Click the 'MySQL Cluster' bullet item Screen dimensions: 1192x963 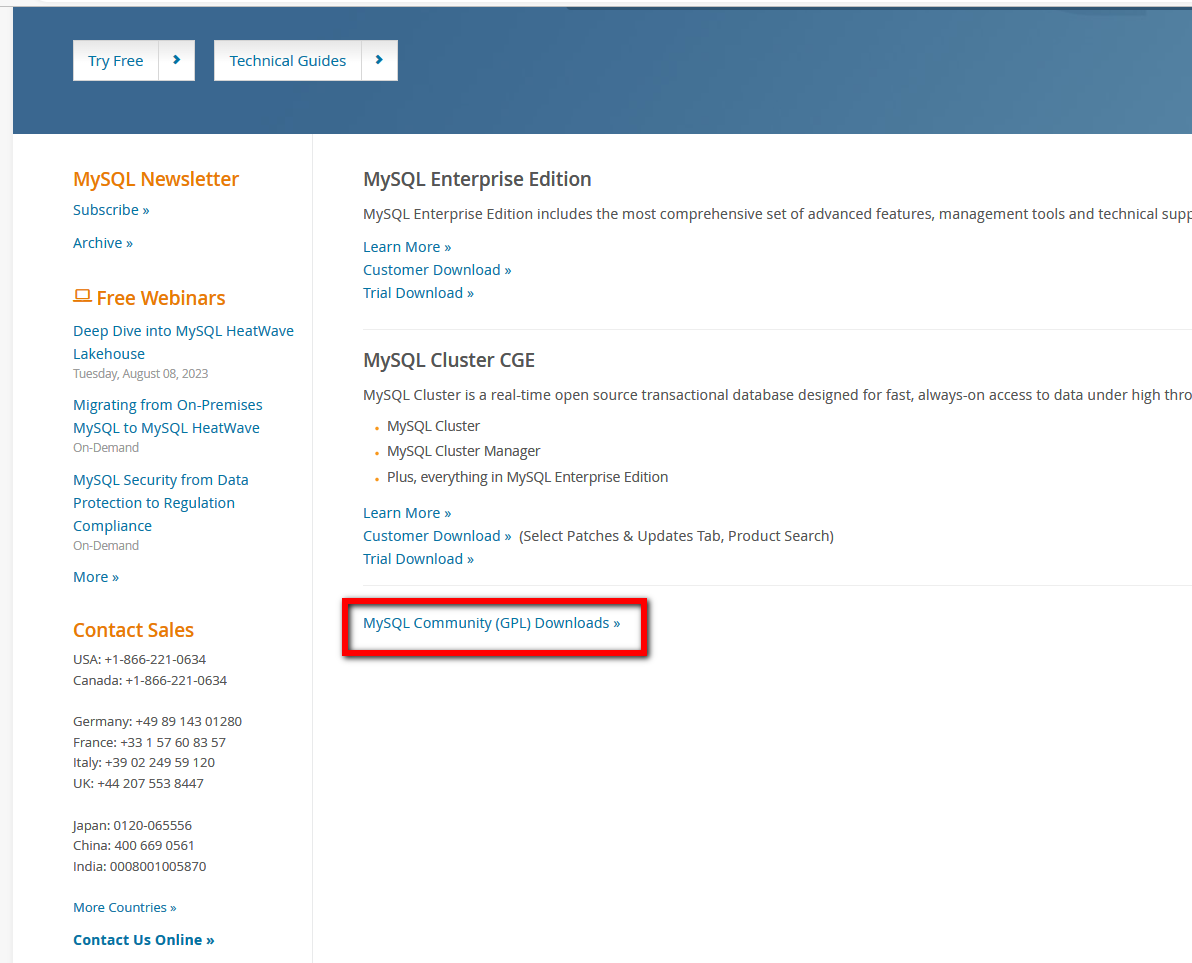433,426
